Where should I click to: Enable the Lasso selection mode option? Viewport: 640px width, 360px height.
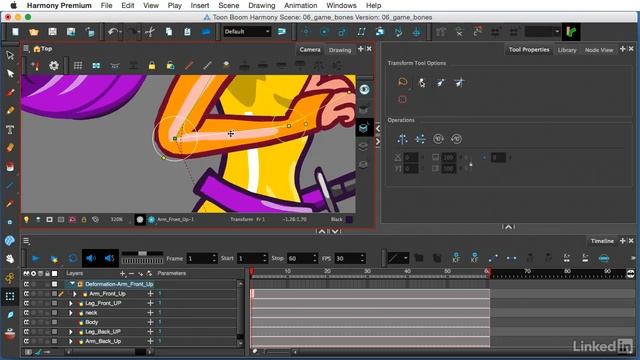(x=402, y=82)
